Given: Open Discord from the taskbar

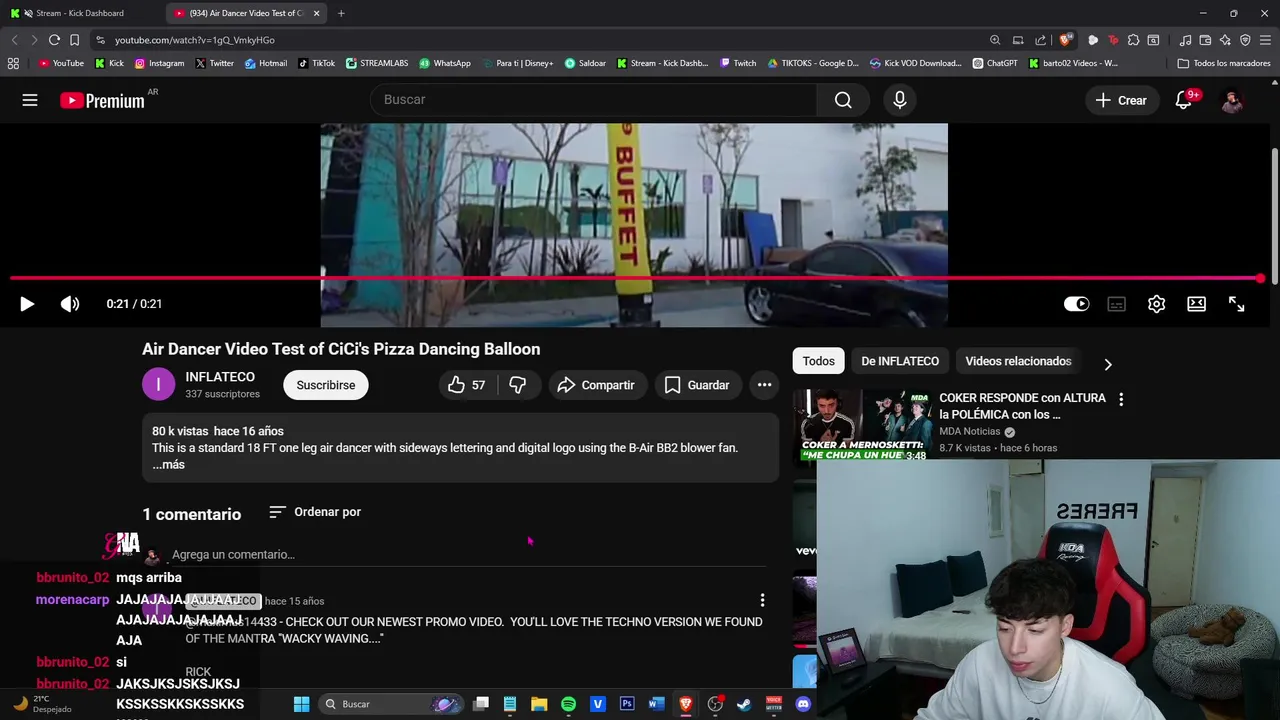Looking at the screenshot, I should click(x=803, y=704).
